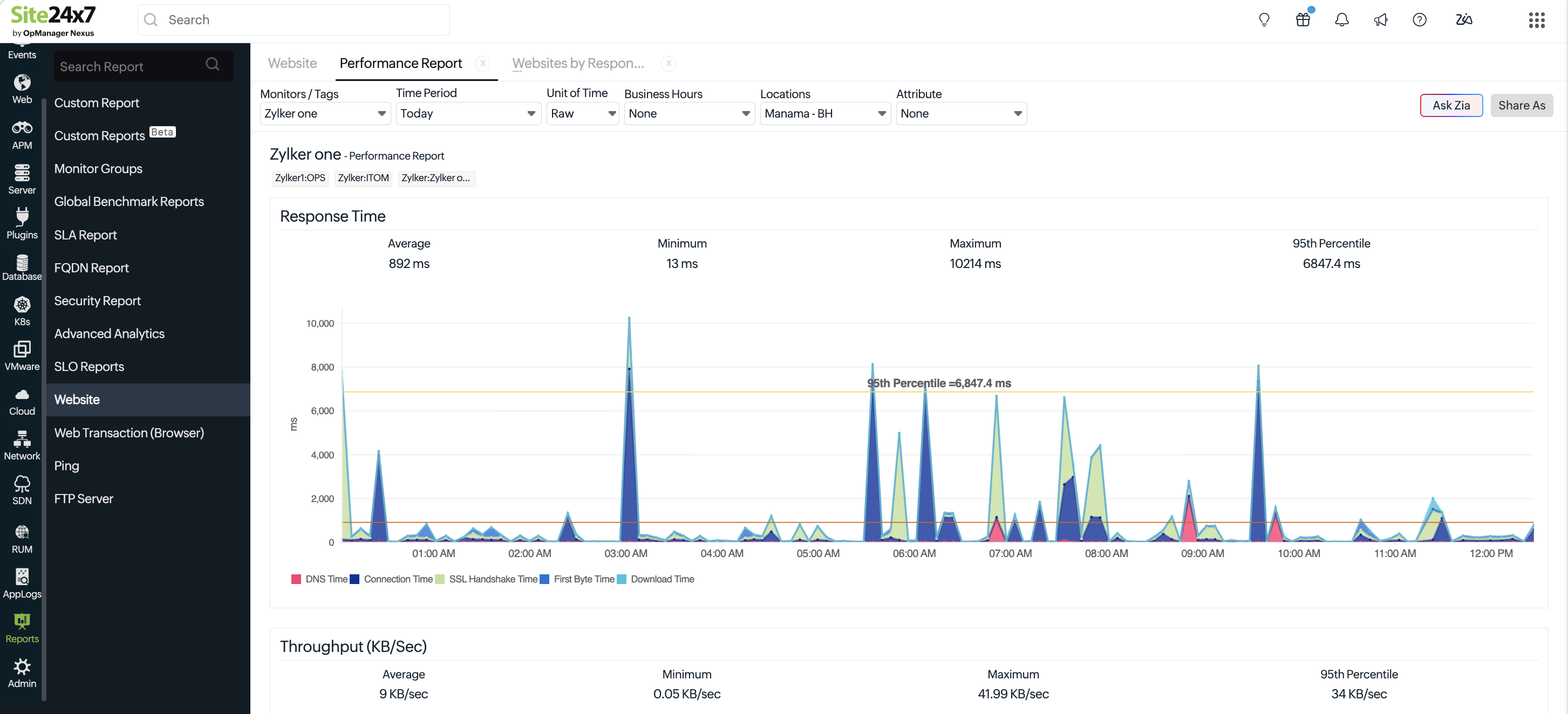Open the APM module icon
The height and width of the screenshot is (714, 1568).
click(22, 135)
